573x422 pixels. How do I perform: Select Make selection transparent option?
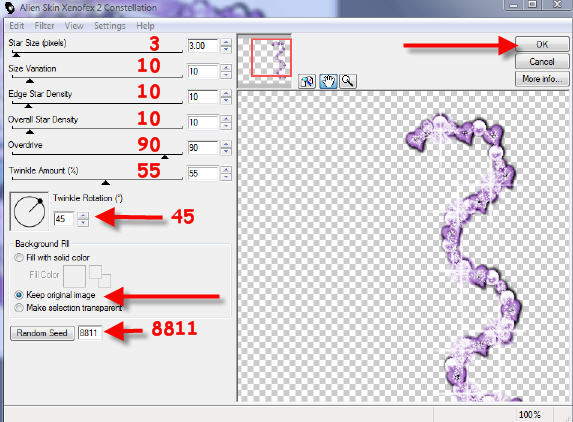(x=19, y=308)
